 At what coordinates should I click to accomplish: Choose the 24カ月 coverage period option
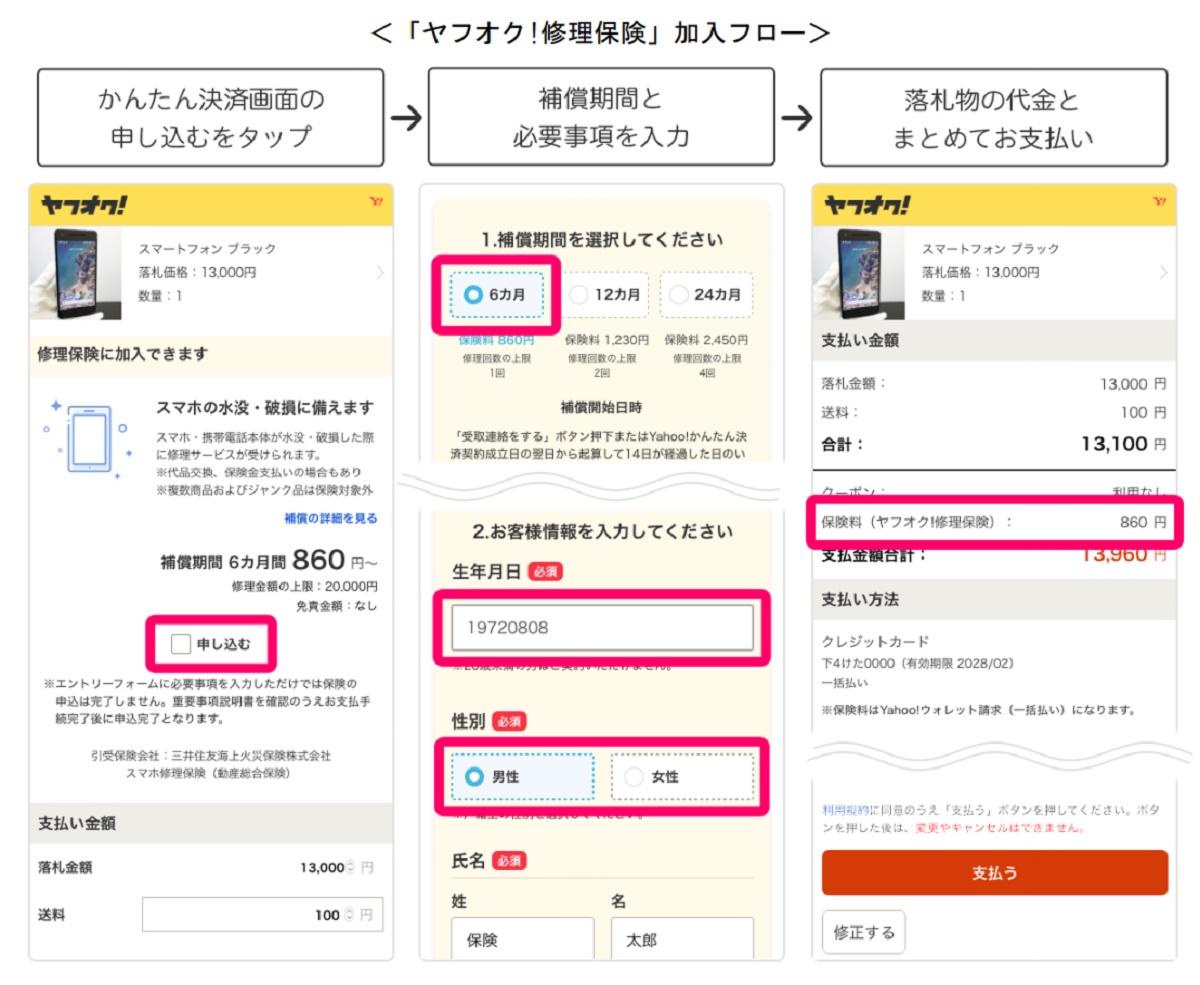pos(706,295)
